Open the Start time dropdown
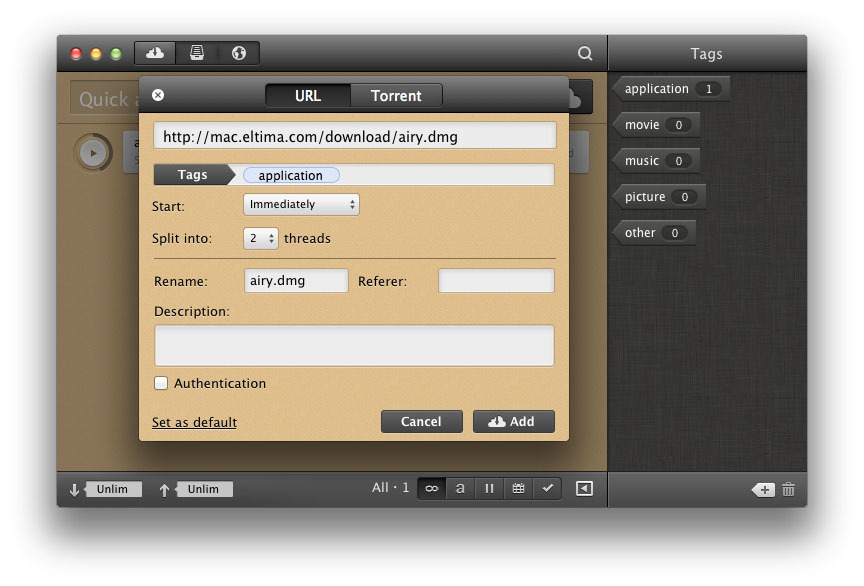Image resolution: width=864 pixels, height=586 pixels. point(301,204)
